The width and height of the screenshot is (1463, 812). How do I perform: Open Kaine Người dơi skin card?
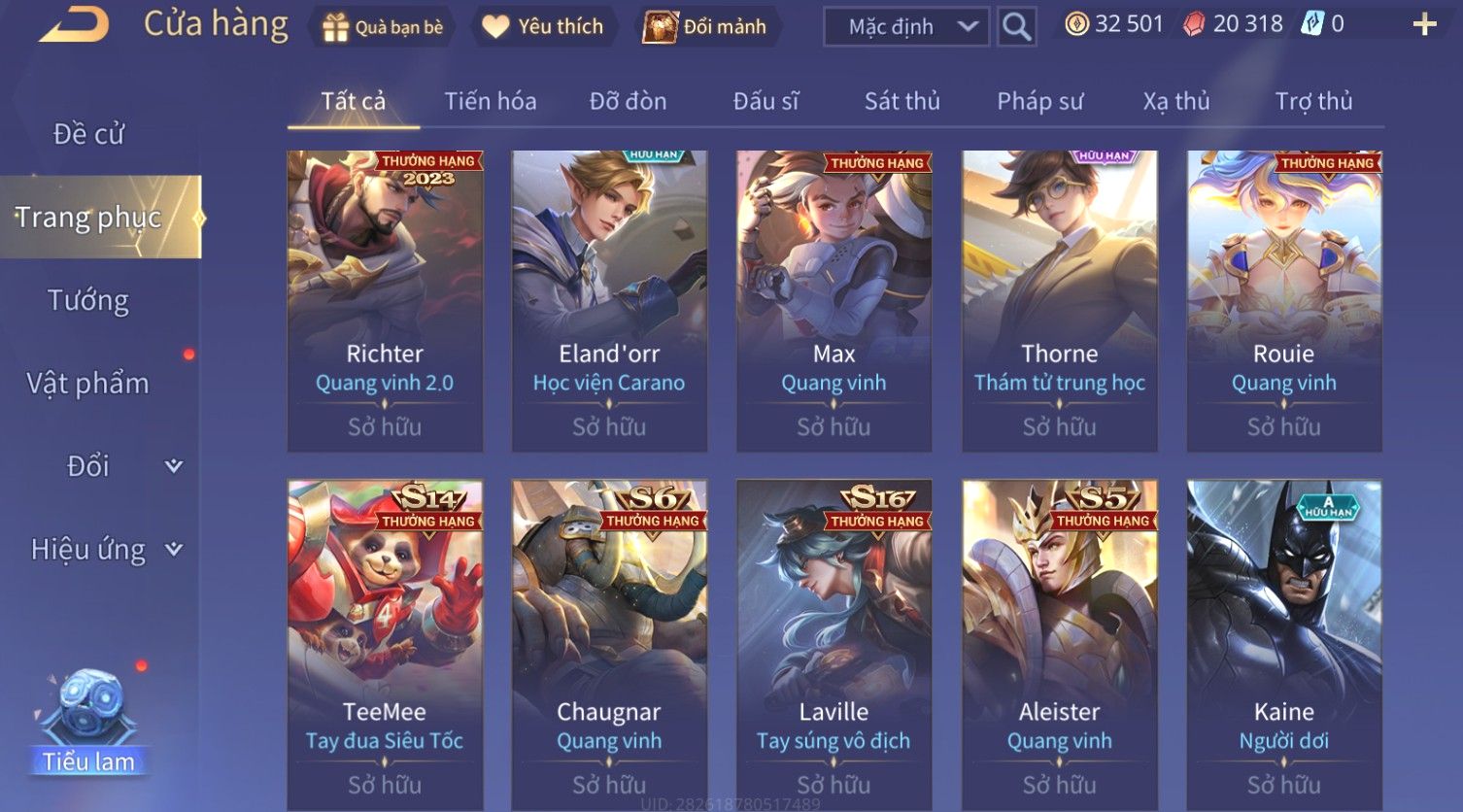pyautogui.click(x=1284, y=645)
